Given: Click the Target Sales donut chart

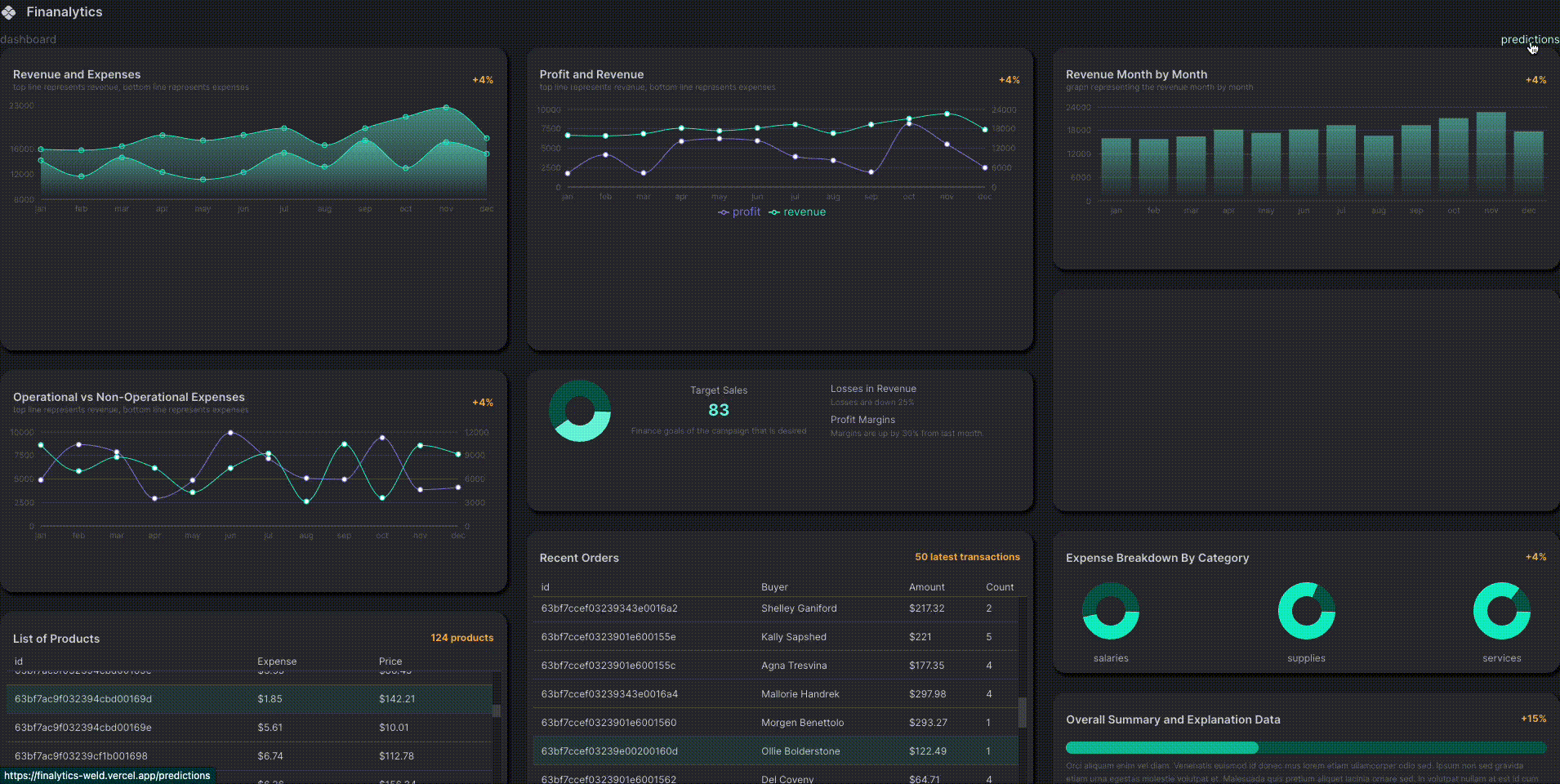Looking at the screenshot, I should (580, 411).
